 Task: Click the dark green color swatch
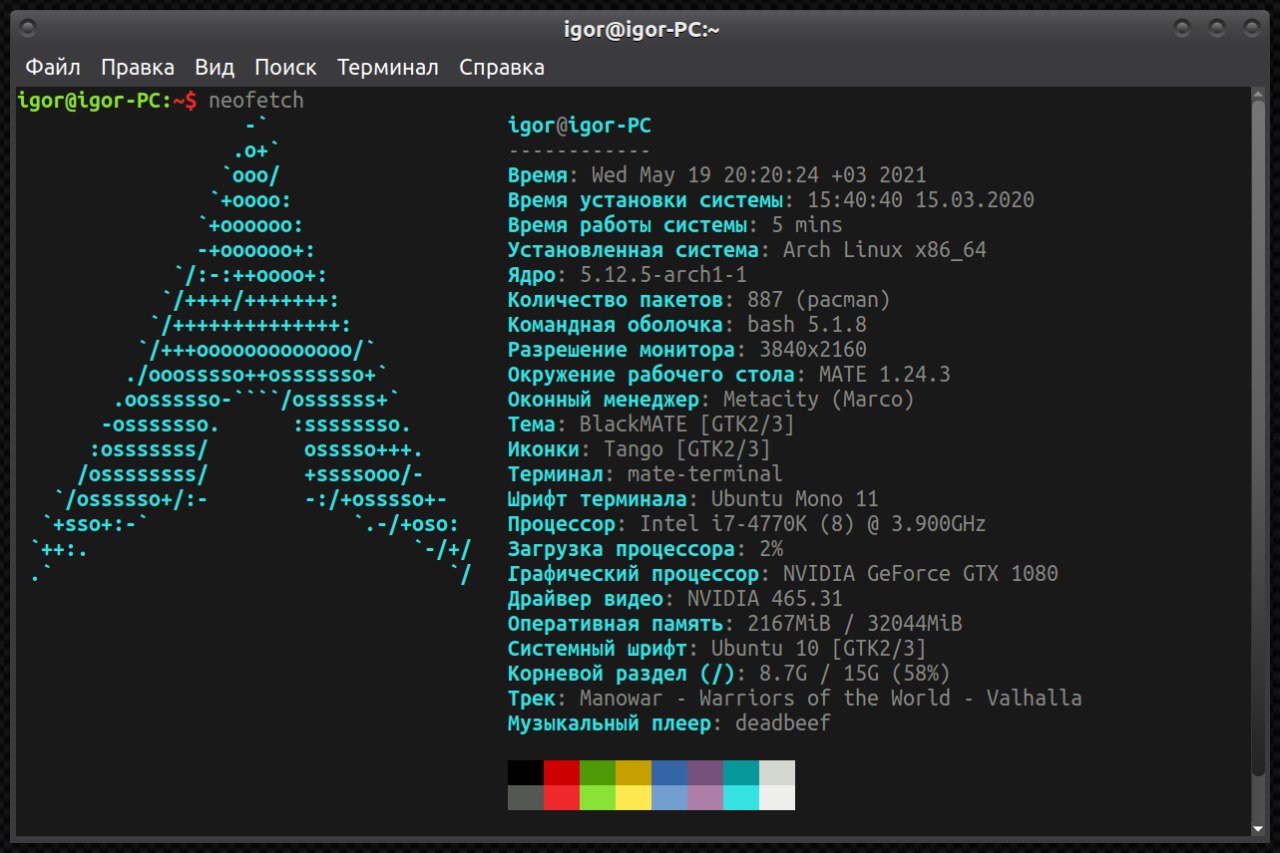598,772
